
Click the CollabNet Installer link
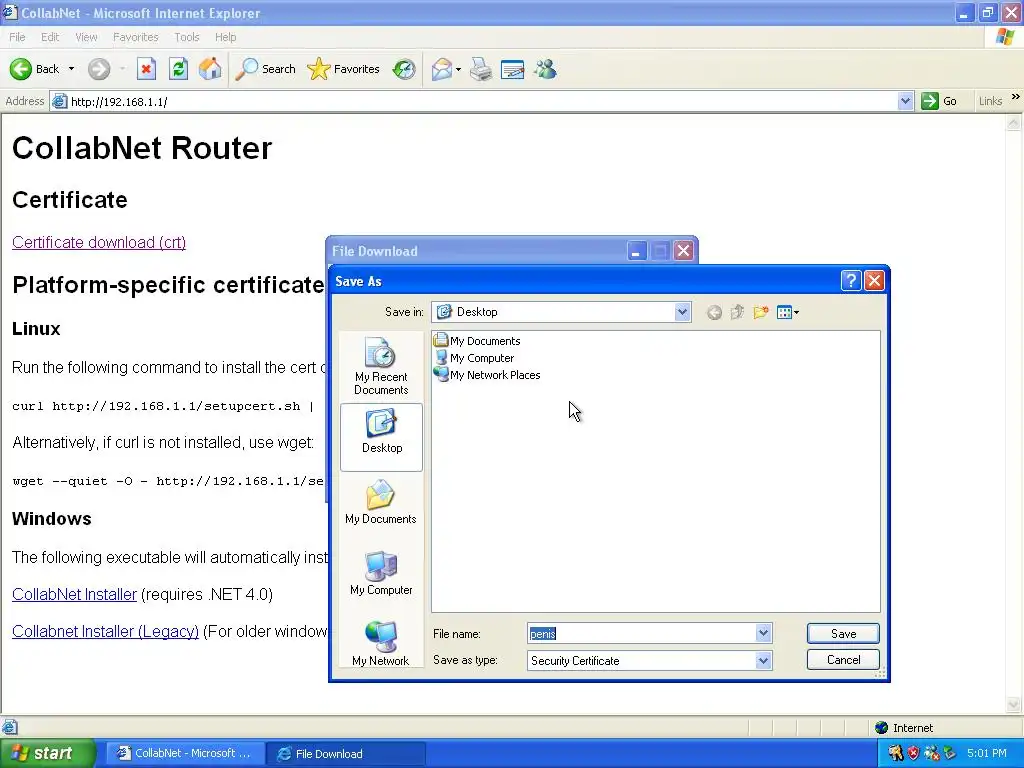click(74, 594)
